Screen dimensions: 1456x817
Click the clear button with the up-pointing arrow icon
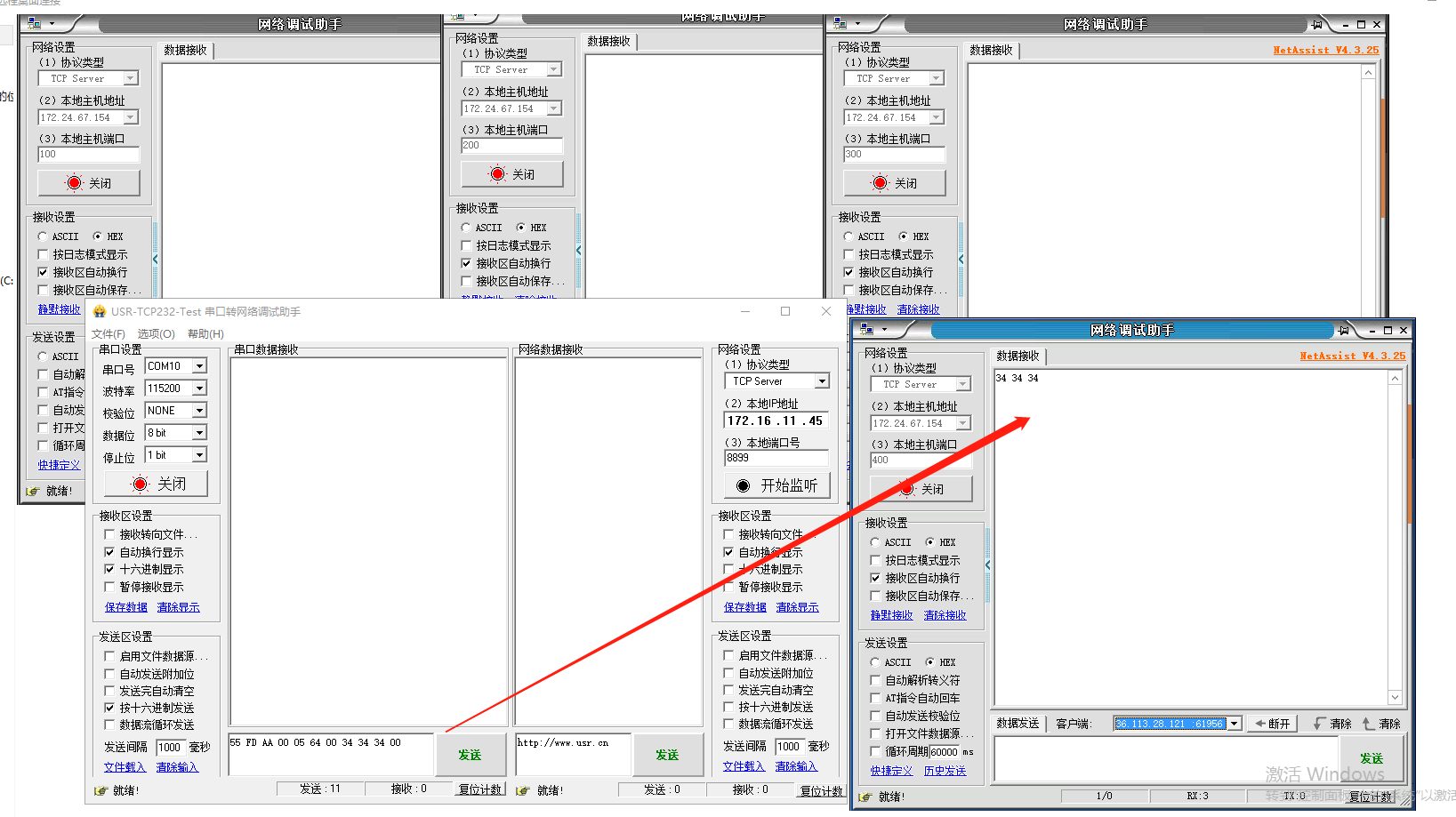(1381, 724)
